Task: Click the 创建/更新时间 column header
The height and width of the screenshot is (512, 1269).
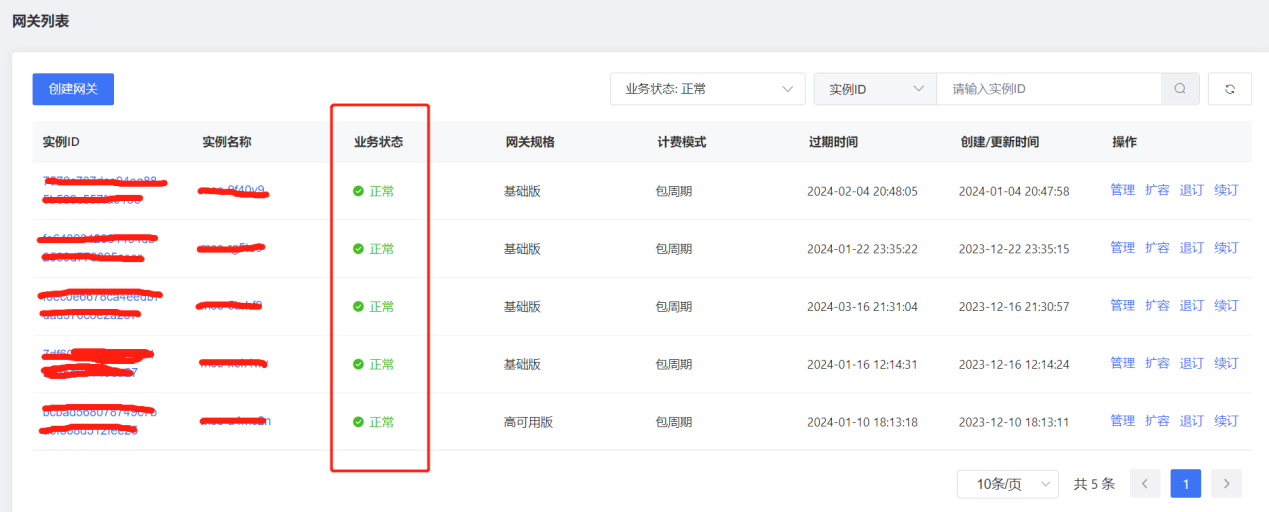Action: pyautogui.click(x=999, y=142)
